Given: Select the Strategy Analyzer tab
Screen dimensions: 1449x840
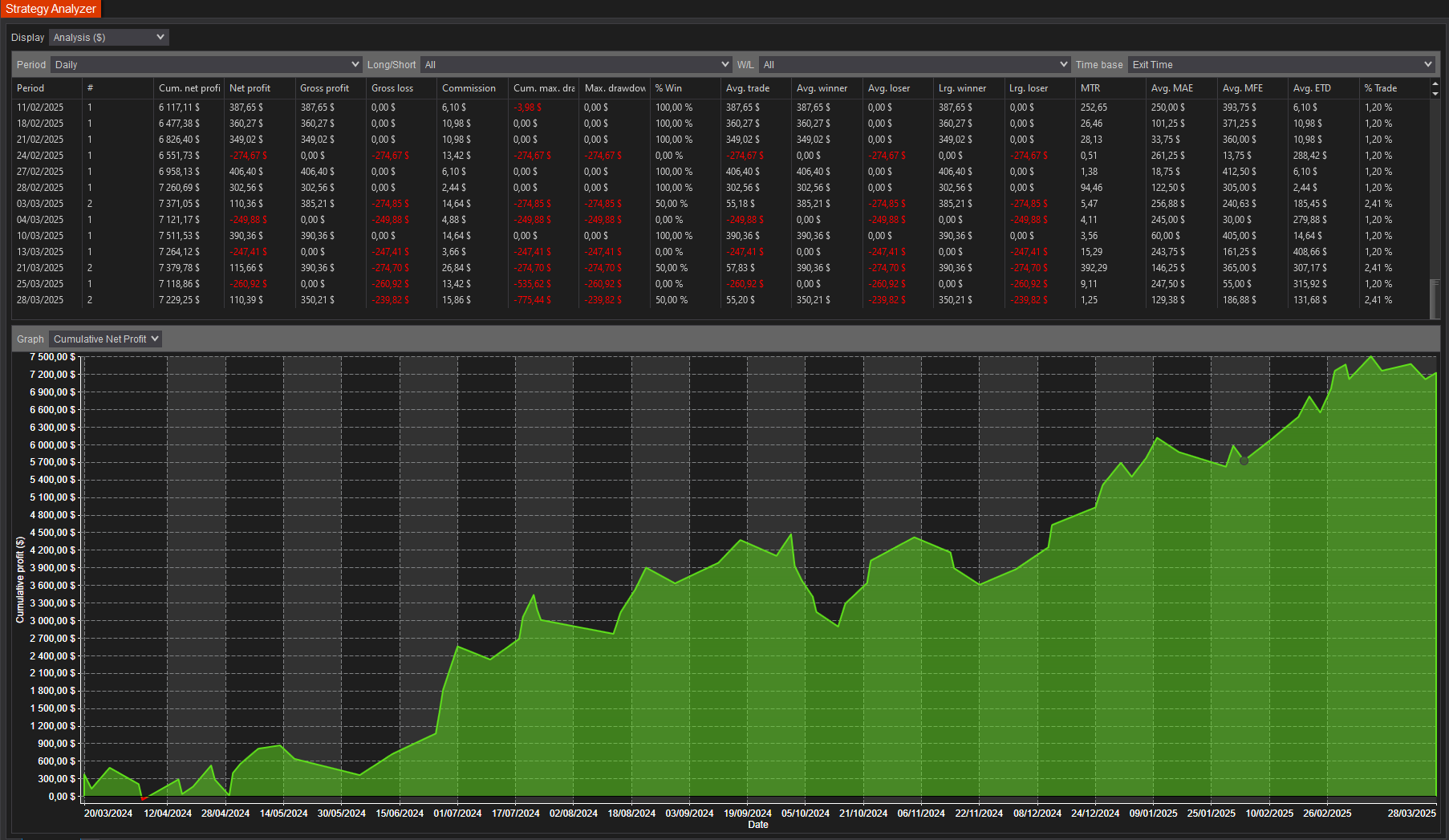Looking at the screenshot, I should [x=51, y=9].
